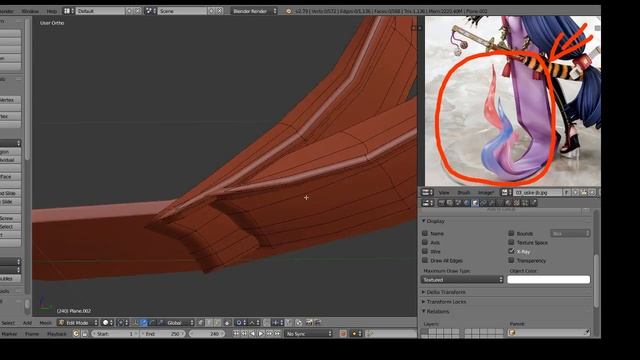
Task: Open the Select menu in 3D view header
Action: tap(8, 323)
